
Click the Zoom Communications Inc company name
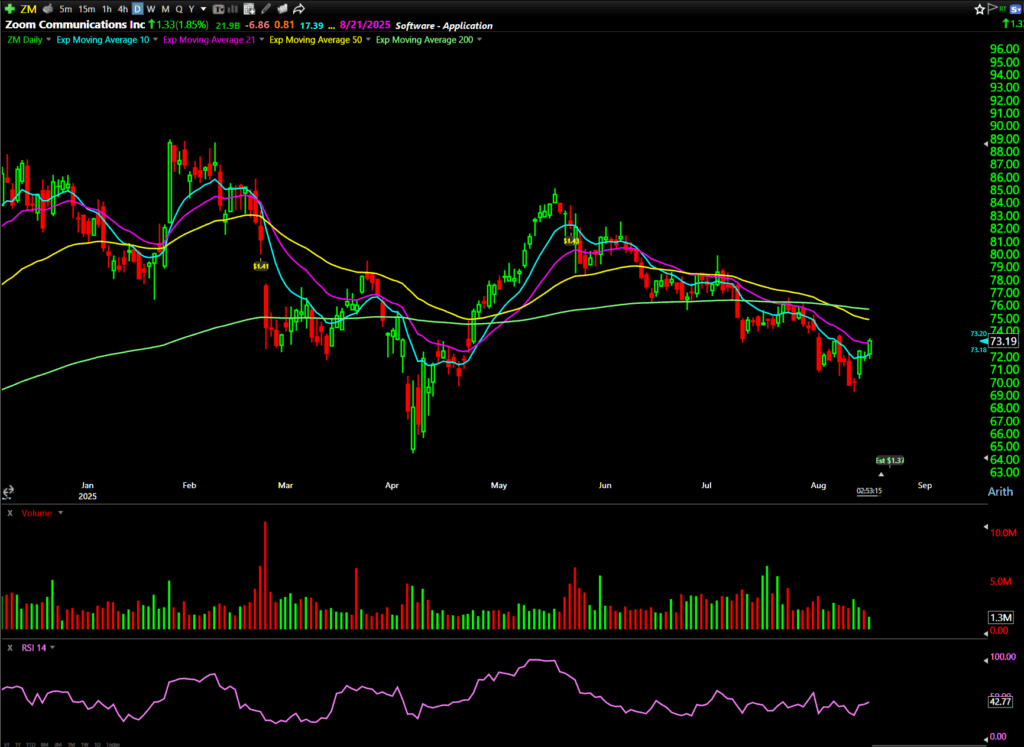tap(76, 25)
